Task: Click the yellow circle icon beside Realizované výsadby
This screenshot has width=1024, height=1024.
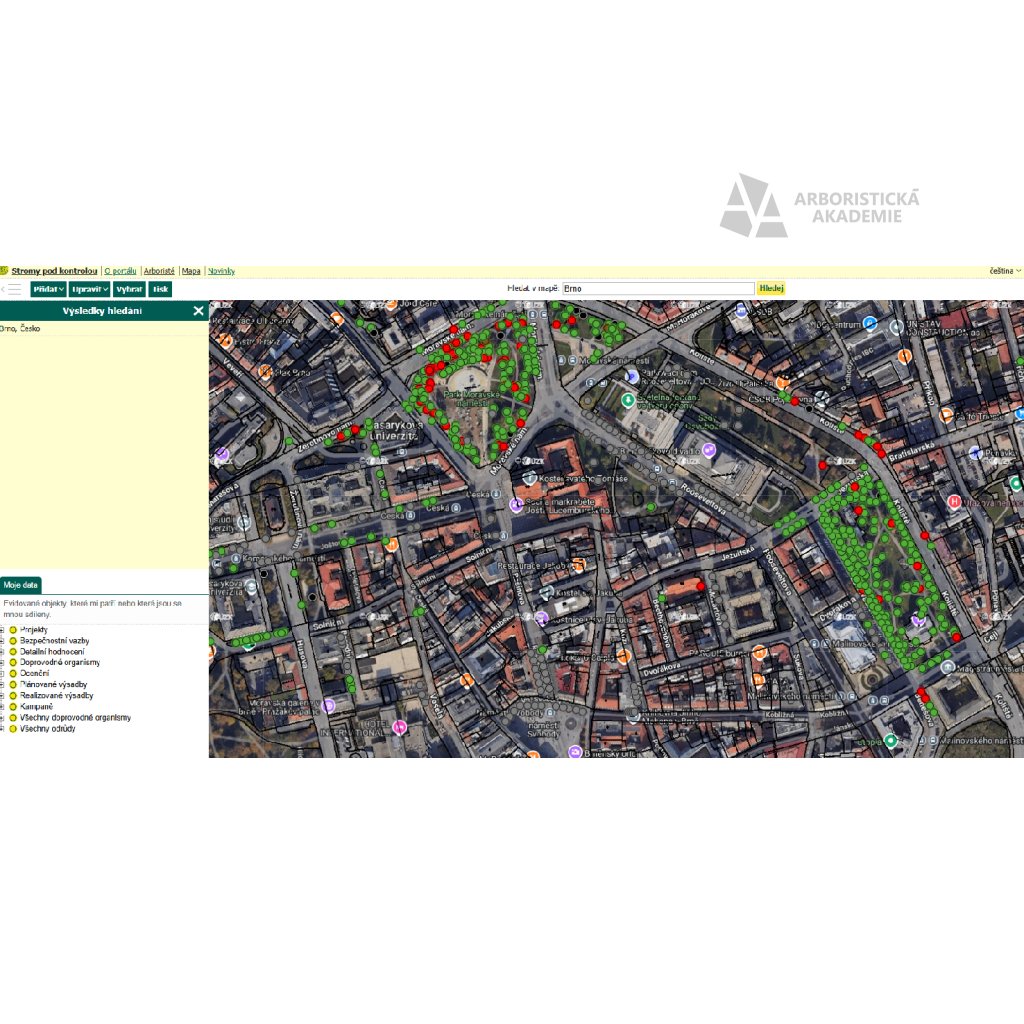Action: pos(12,696)
